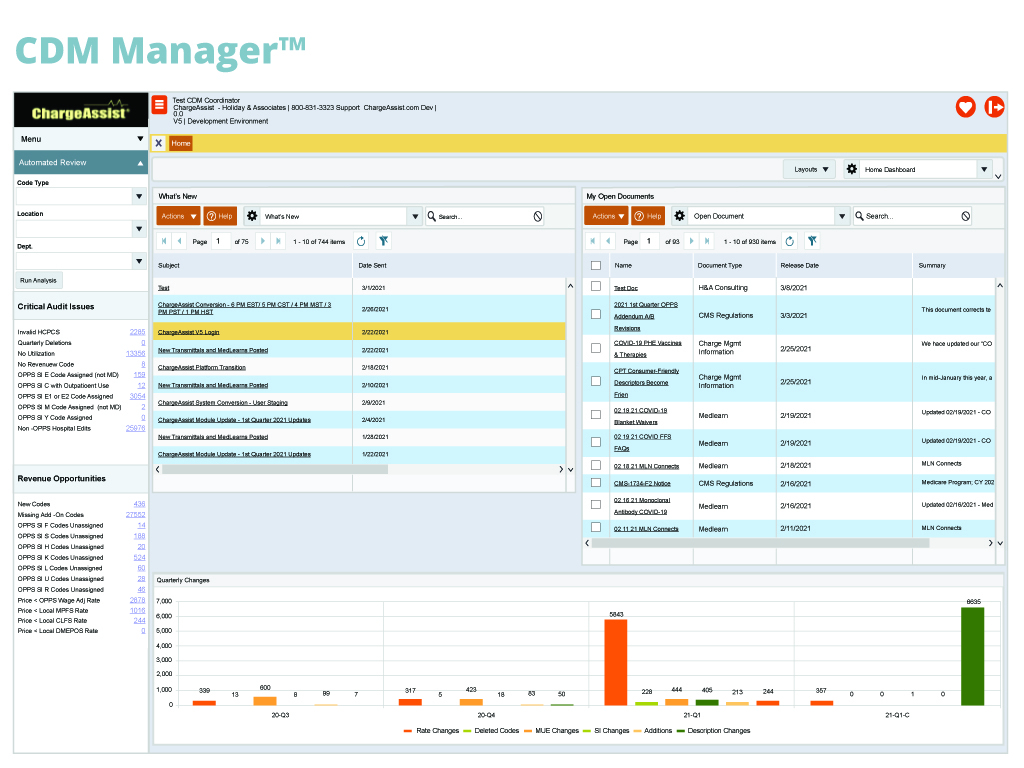Check the Test Doc row checkbox

pos(596,286)
